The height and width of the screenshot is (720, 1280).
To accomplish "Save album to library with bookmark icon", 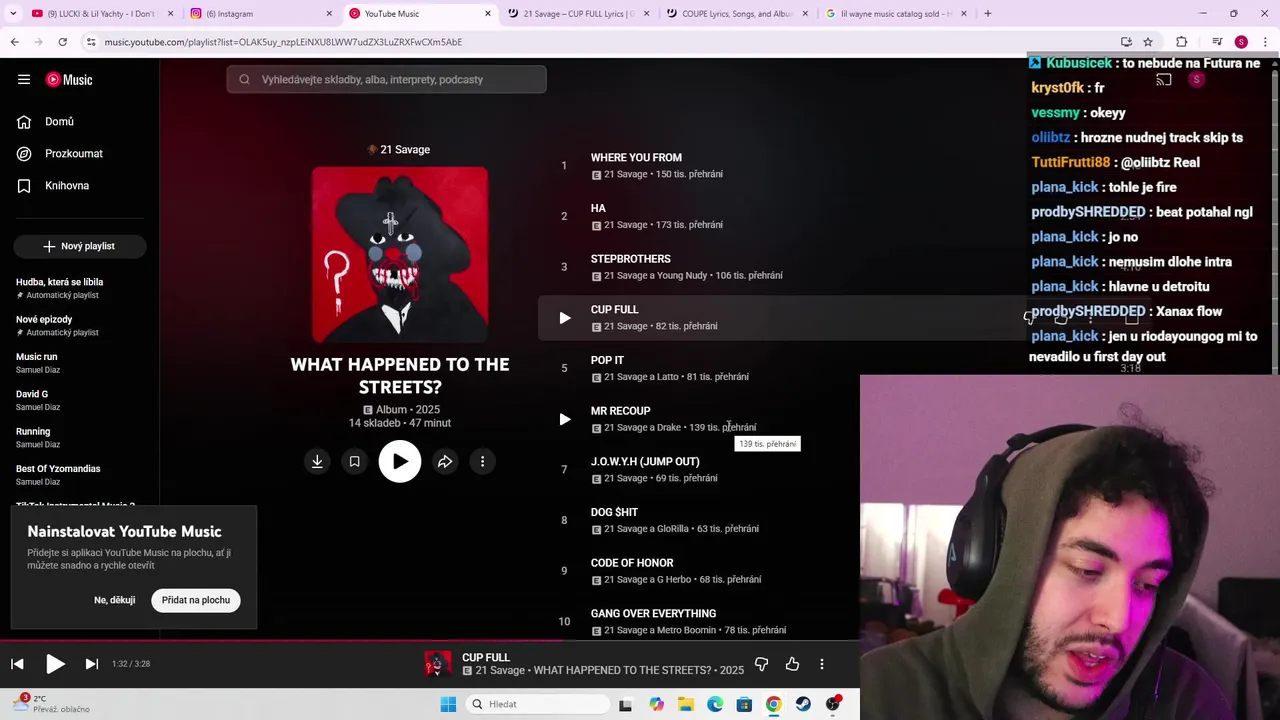I will point(354,462).
